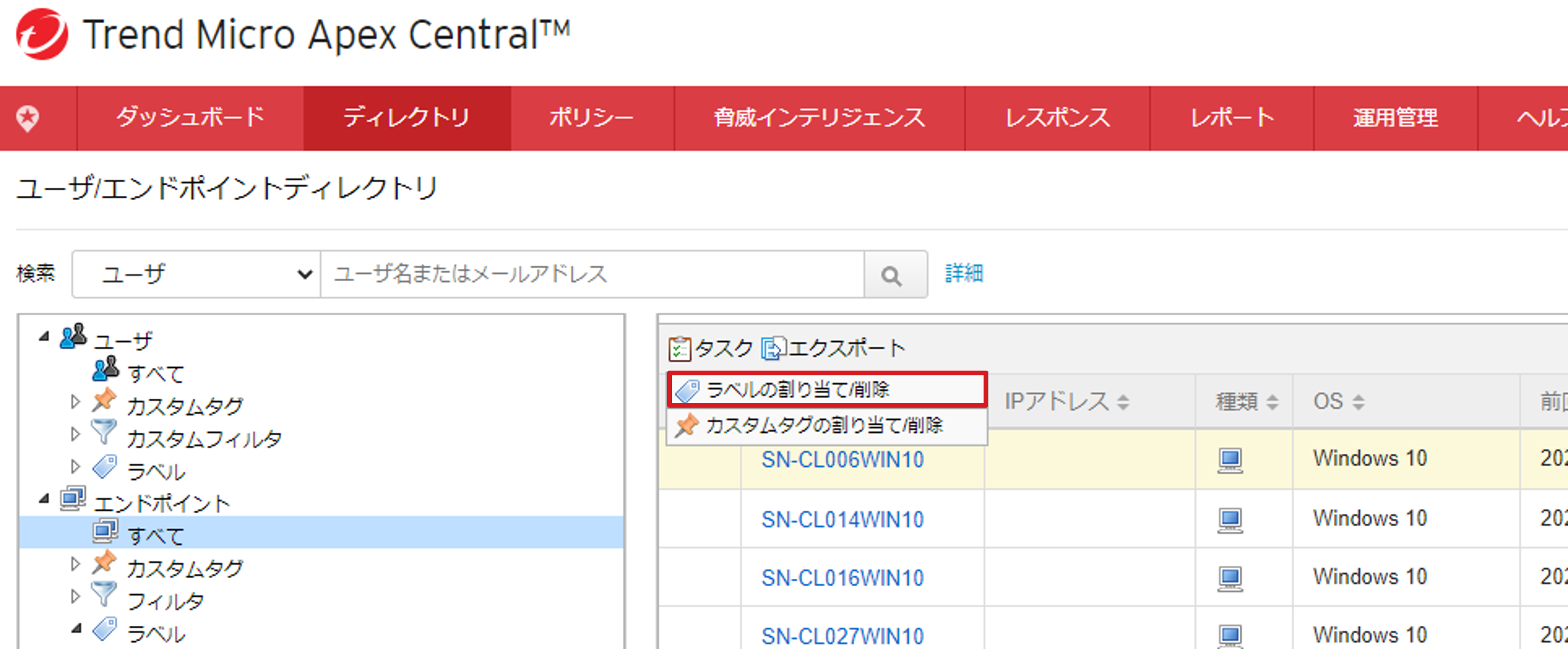Click the computer icon in SN-CL014WIN10 row
The width and height of the screenshot is (1568, 649).
tap(1230, 519)
